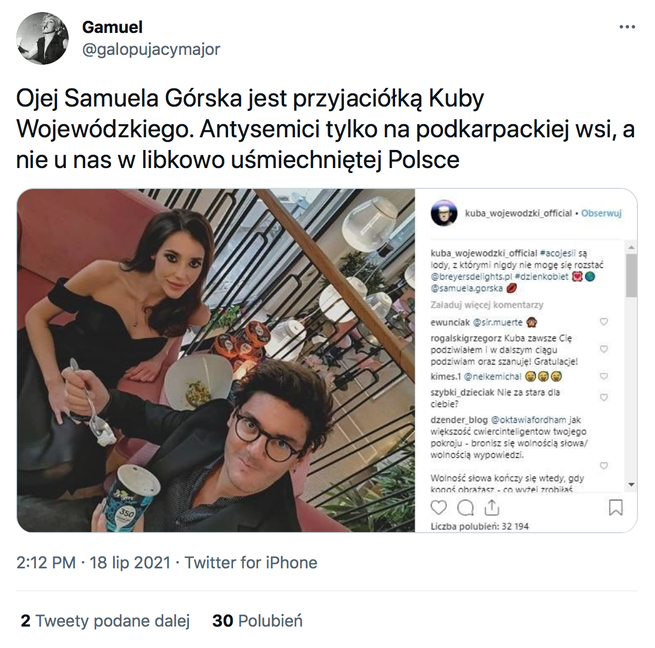The image size is (655, 648).
Task: Save the post with the bookmark icon
Action: pos(616,508)
